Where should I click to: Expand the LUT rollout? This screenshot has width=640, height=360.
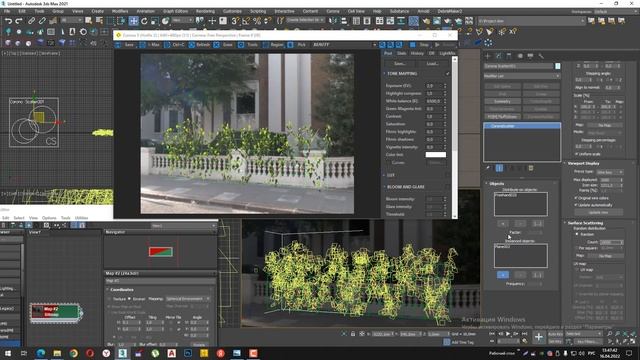point(384,175)
